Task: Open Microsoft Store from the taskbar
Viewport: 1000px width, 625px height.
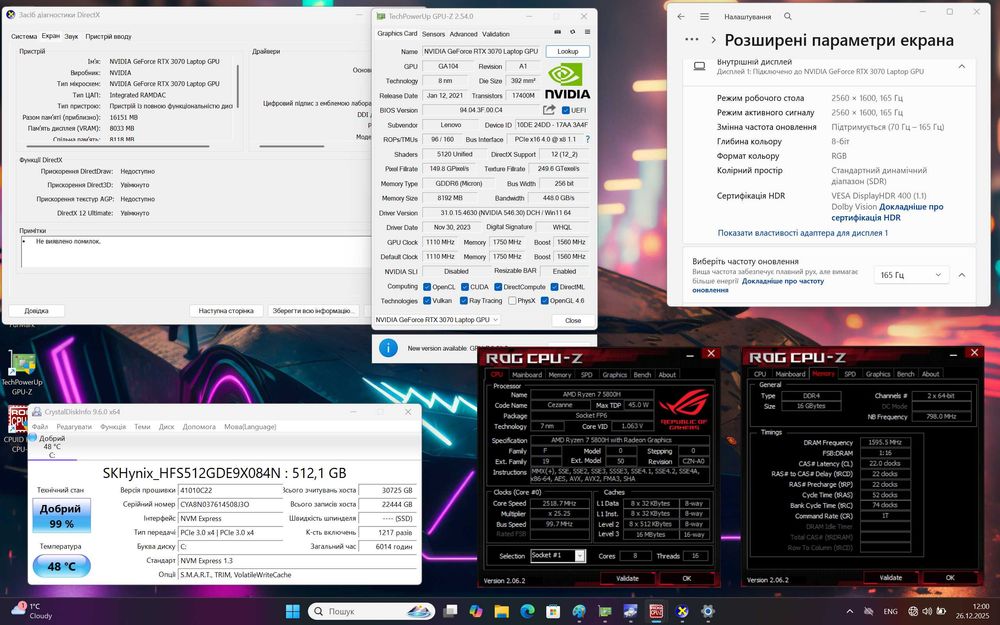Action: click(x=553, y=611)
